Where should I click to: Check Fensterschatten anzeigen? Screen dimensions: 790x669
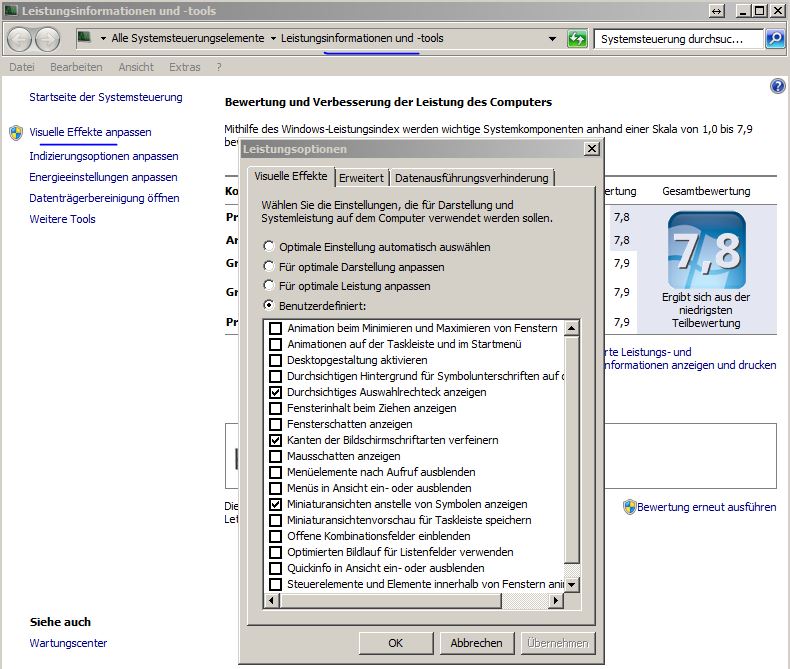[275, 425]
